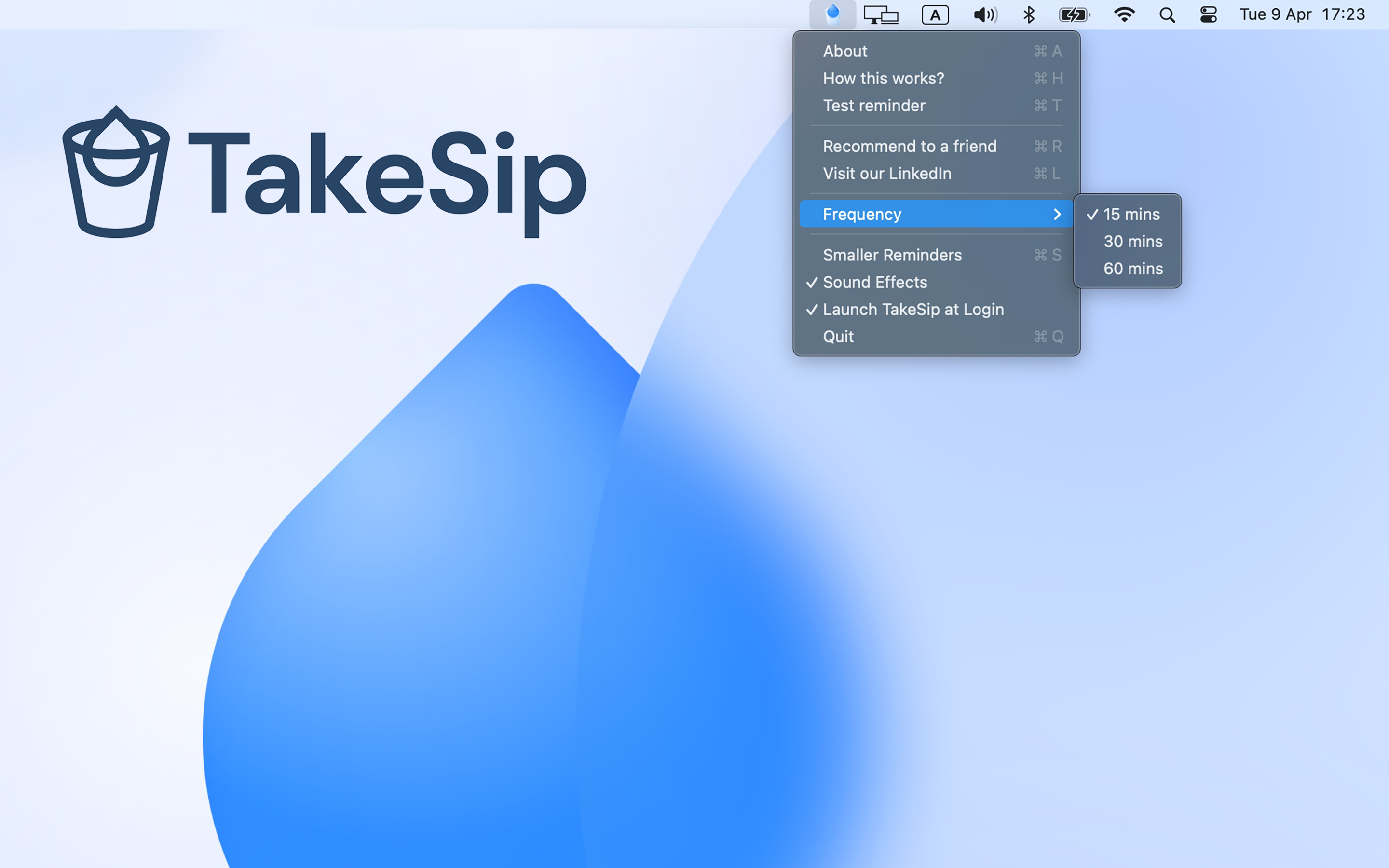Disable the Sound Effects checkmark option
Viewport: 1389px width, 868px height.
pyautogui.click(x=936, y=283)
